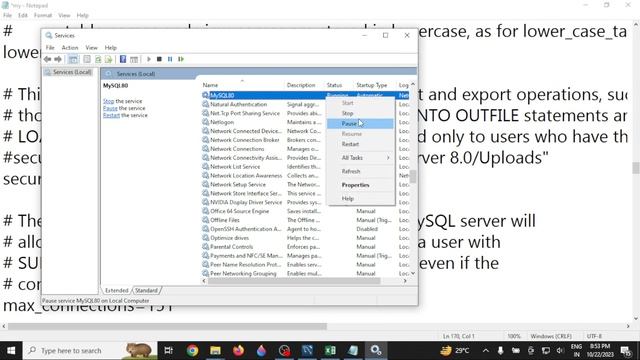The width and height of the screenshot is (640, 360).
Task: Select the Peer Networking Grouping service row
Action: coord(305,273)
